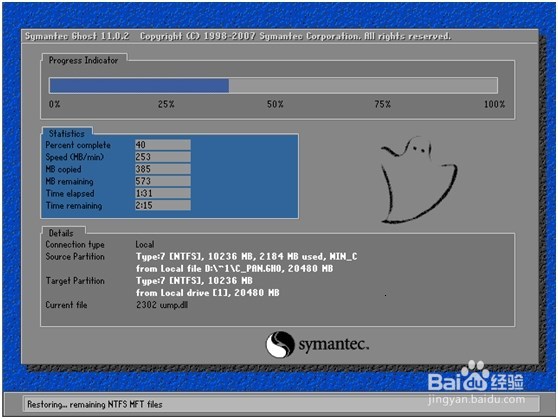Image resolution: width=558 pixels, height=419 pixels.
Task: Click the Symantec yin-yang logo
Action: point(280,344)
